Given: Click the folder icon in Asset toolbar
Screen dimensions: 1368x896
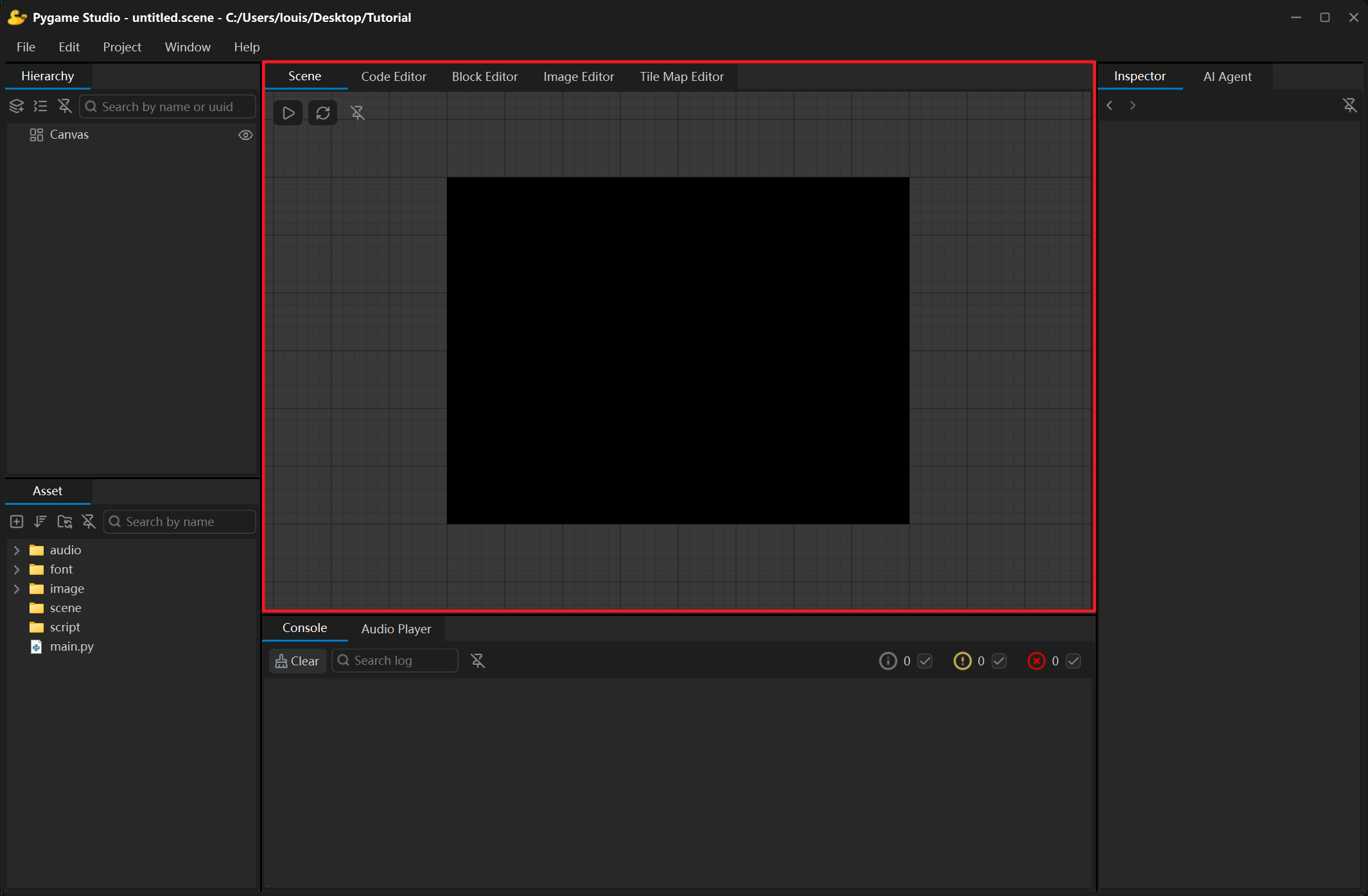Looking at the screenshot, I should point(65,522).
